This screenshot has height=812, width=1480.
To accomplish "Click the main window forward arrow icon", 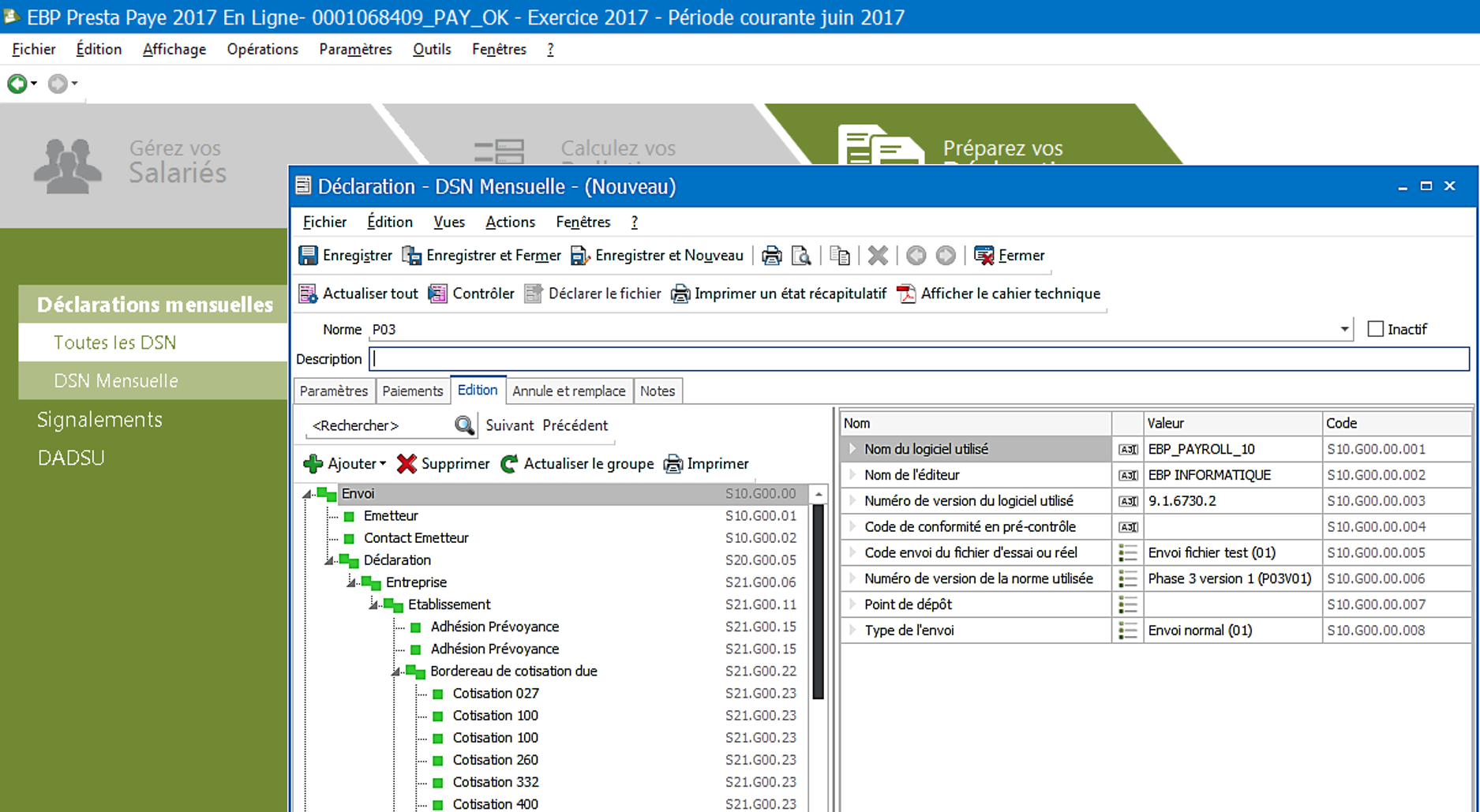I will [x=58, y=83].
